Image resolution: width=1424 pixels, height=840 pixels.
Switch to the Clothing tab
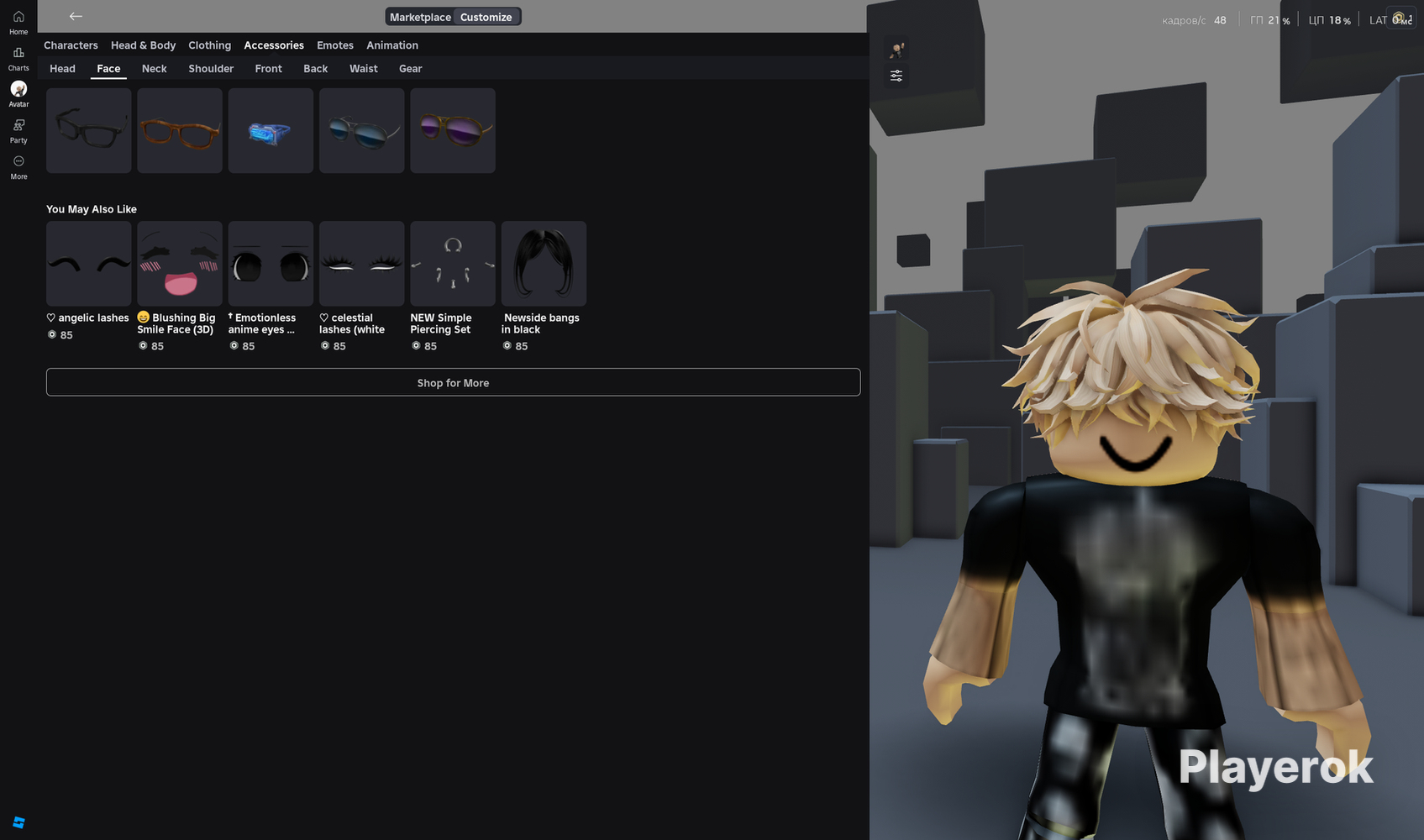[210, 45]
